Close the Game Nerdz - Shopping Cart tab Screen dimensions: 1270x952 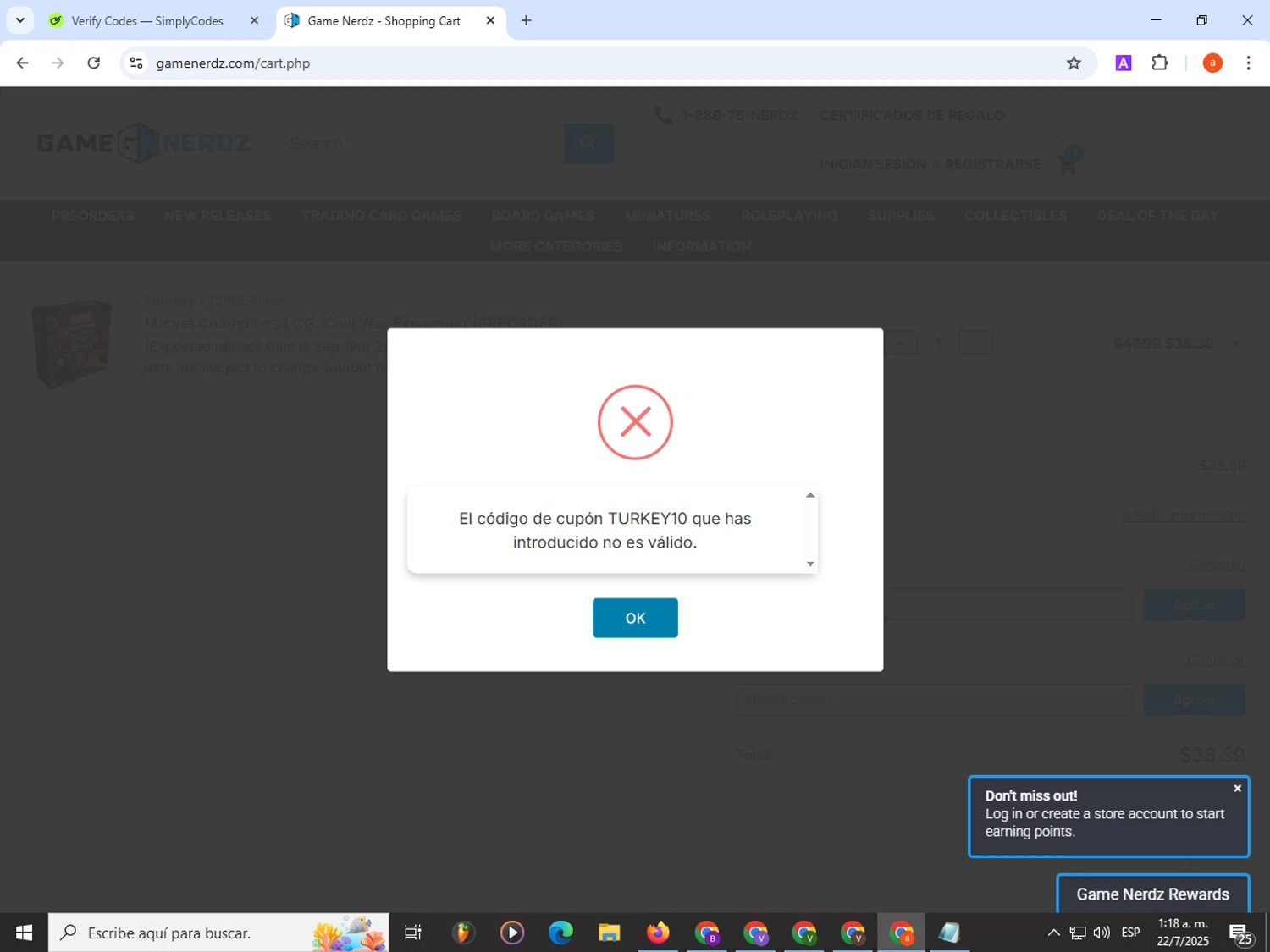pyautogui.click(x=490, y=21)
